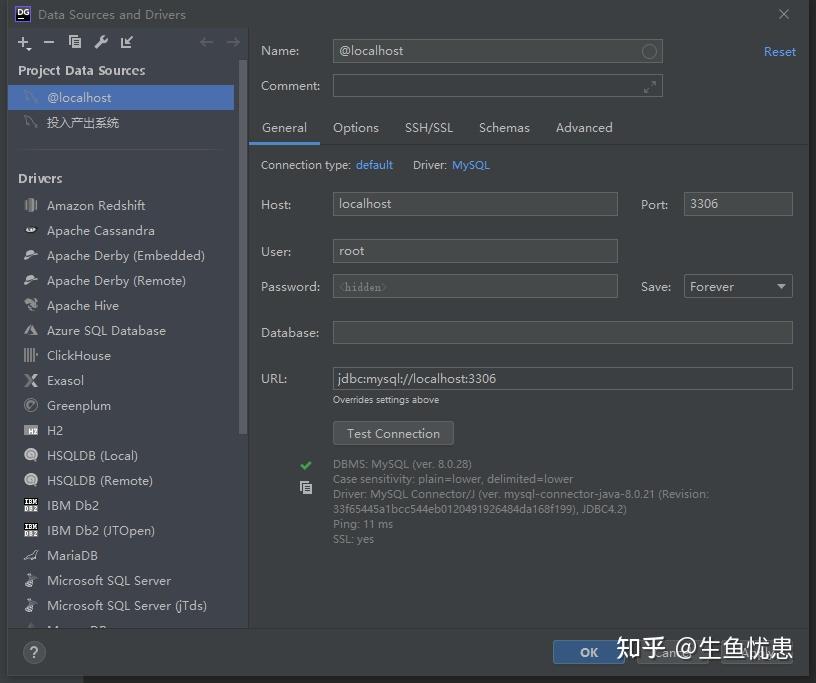The width and height of the screenshot is (816, 683).
Task: Add a new data source with plus icon
Action: tap(22, 42)
